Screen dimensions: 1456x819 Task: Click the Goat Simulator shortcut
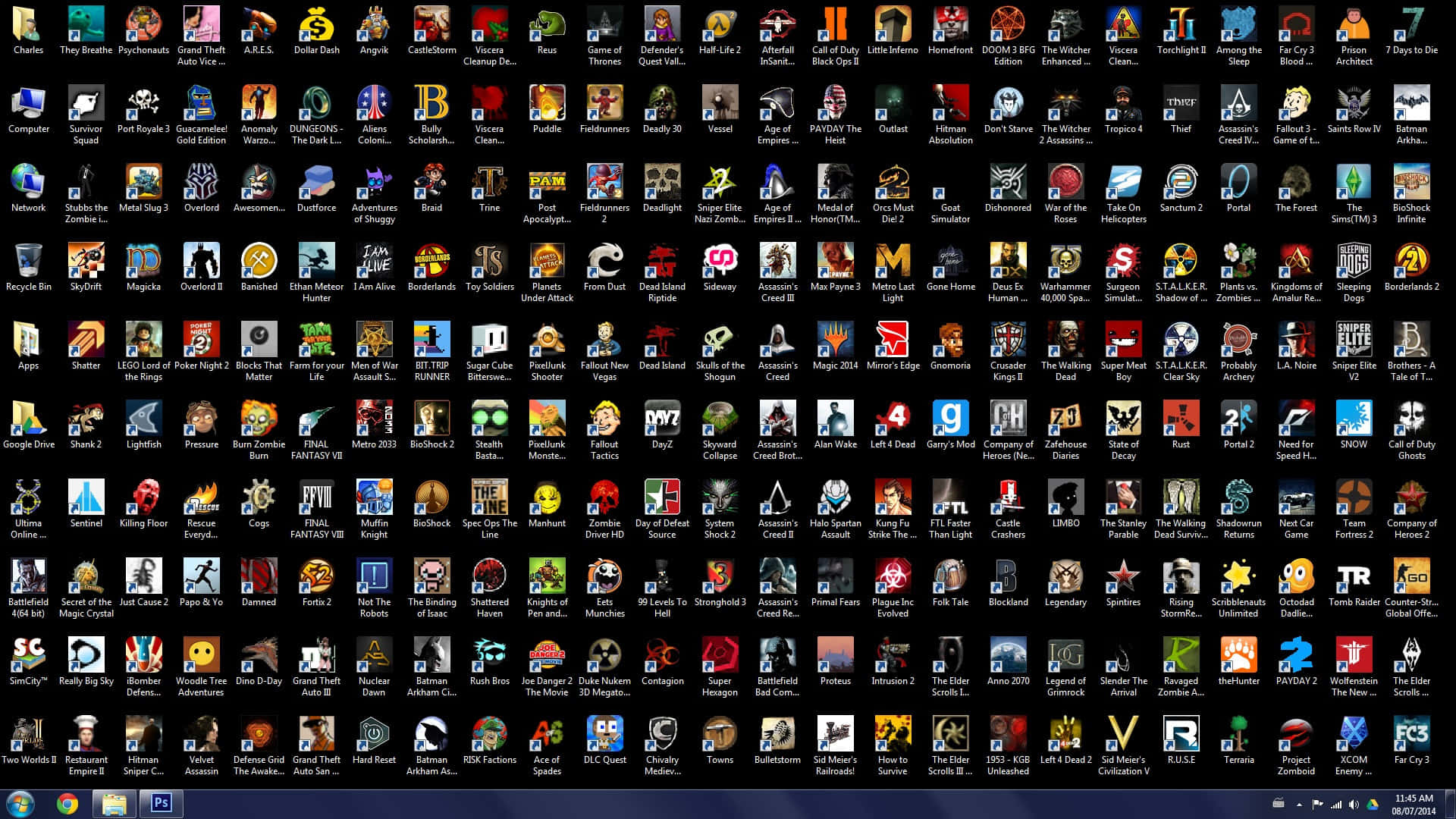click(950, 195)
